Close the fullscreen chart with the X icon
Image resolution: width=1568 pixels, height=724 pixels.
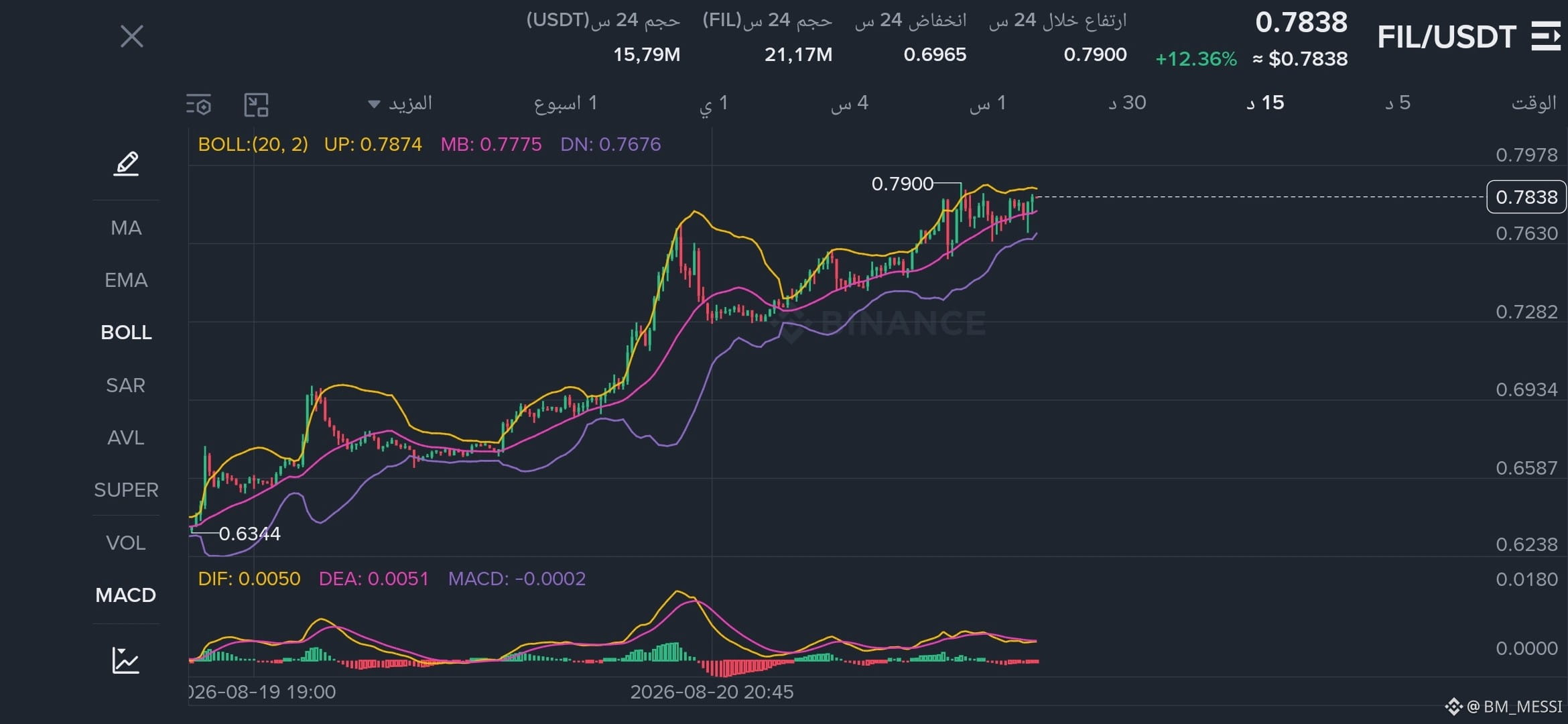[x=132, y=36]
